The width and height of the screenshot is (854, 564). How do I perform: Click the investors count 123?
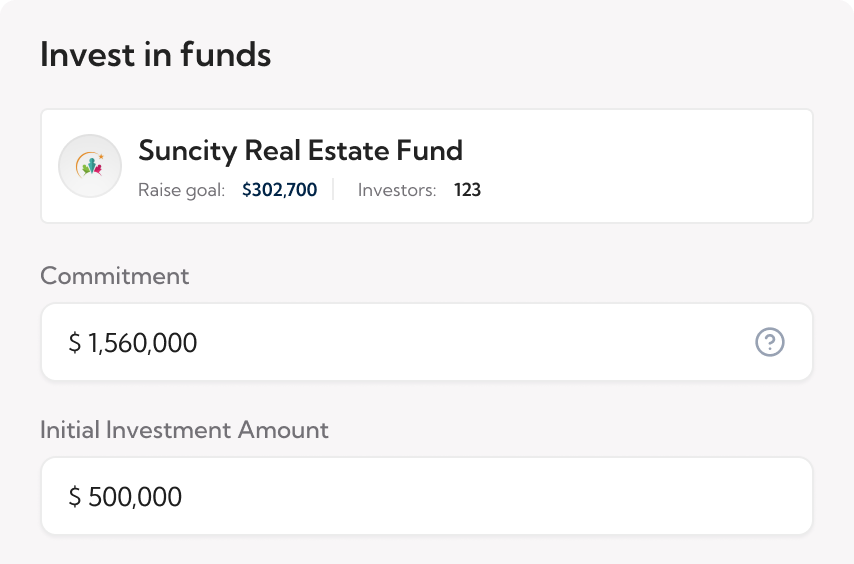point(467,190)
